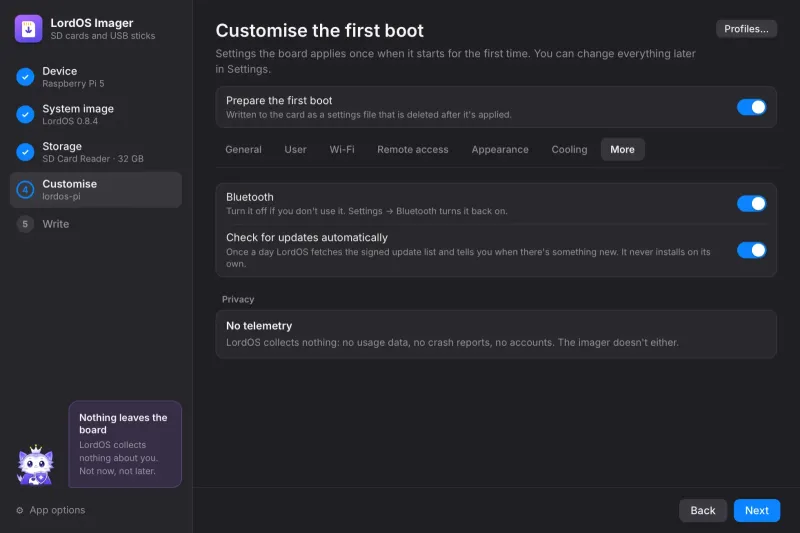Select the Cooling tab
This screenshot has width=800, height=533.
click(x=569, y=149)
